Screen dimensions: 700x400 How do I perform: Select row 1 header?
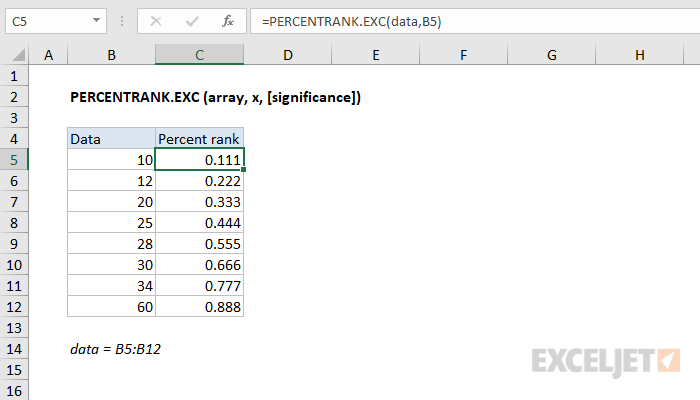click(x=14, y=76)
